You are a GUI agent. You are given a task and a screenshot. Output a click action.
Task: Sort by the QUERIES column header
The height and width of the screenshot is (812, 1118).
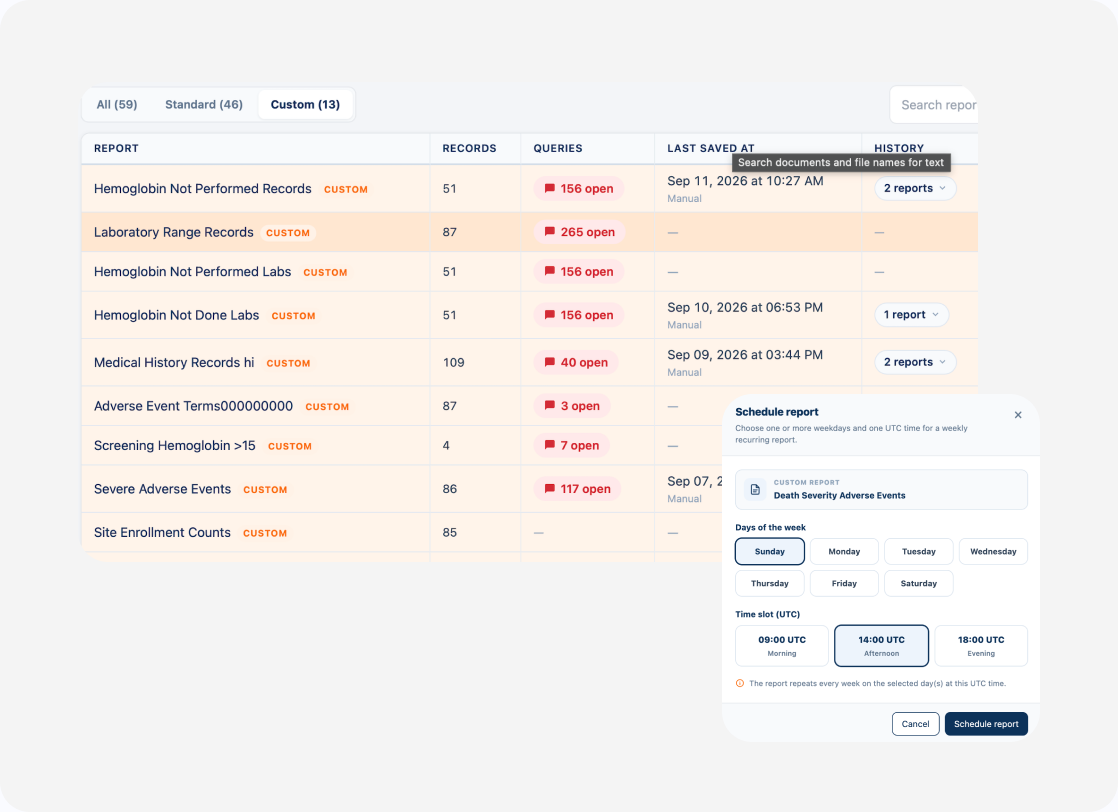[x=558, y=148]
